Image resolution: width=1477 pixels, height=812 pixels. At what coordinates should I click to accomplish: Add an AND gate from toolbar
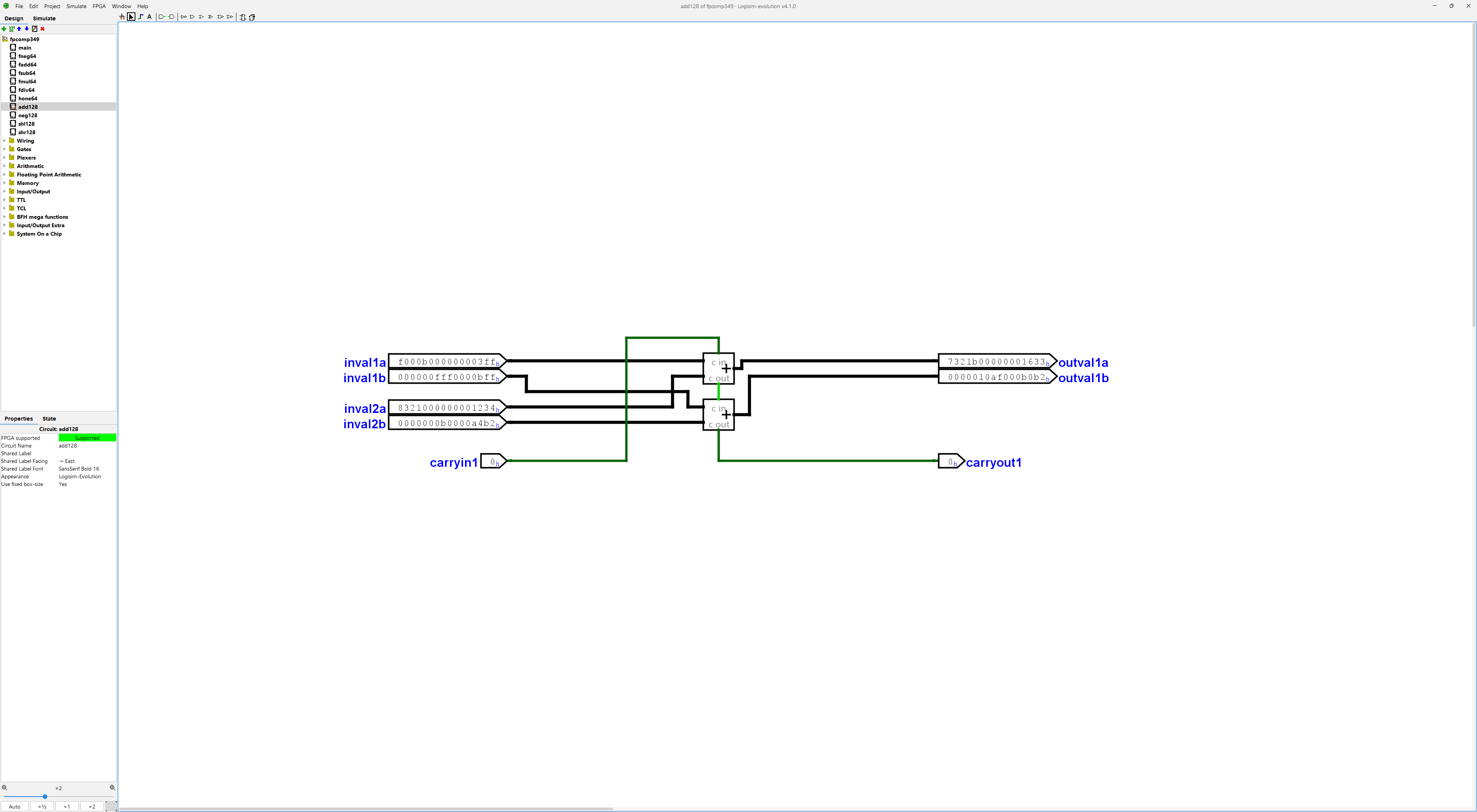click(192, 17)
